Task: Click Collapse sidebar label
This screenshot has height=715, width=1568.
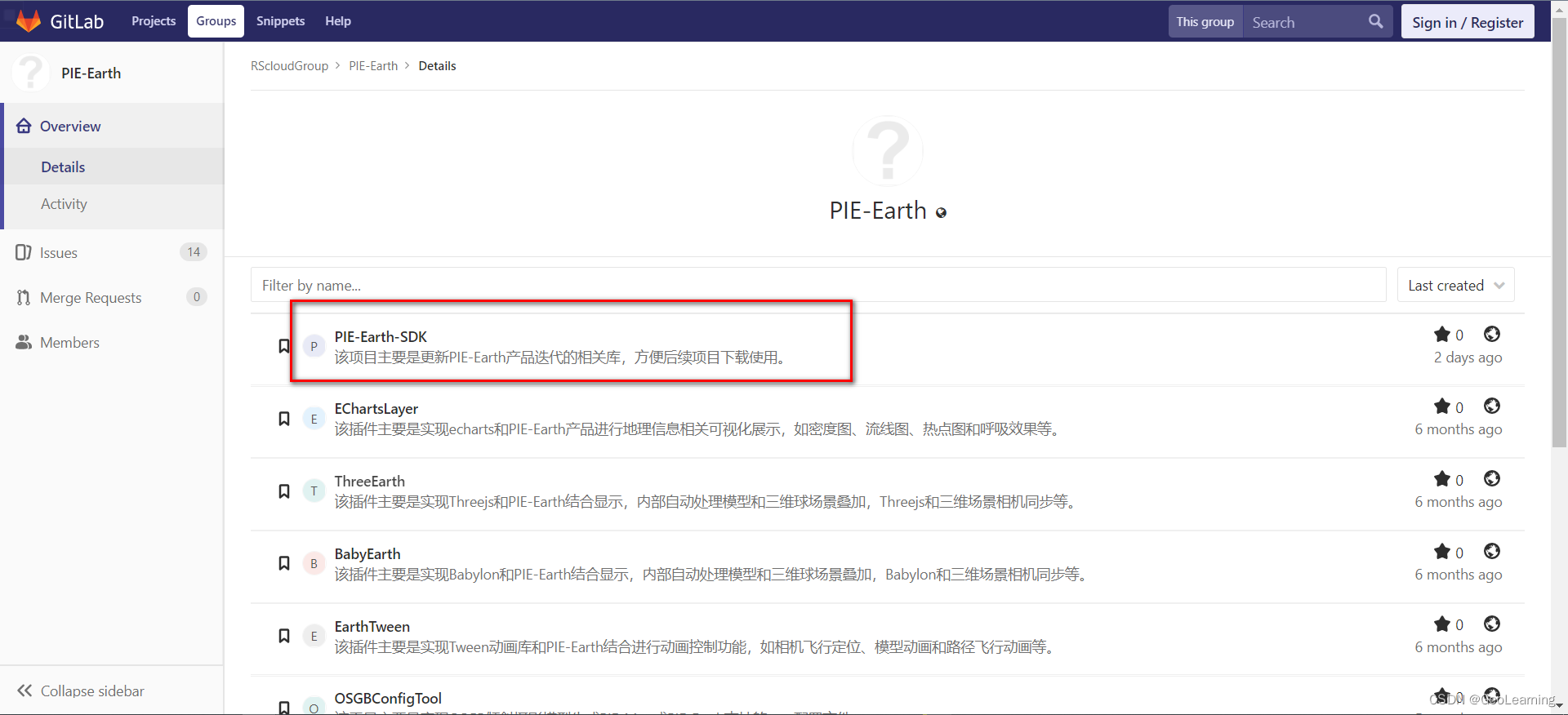Action: coord(92,691)
